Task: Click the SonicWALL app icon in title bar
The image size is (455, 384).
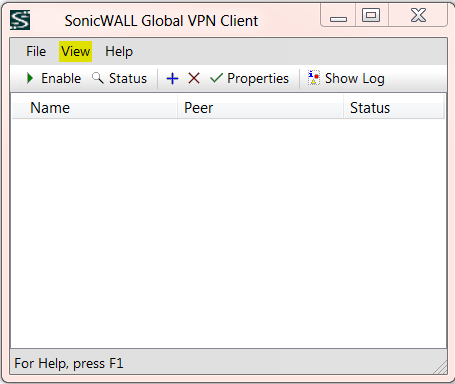Action: (x=20, y=20)
